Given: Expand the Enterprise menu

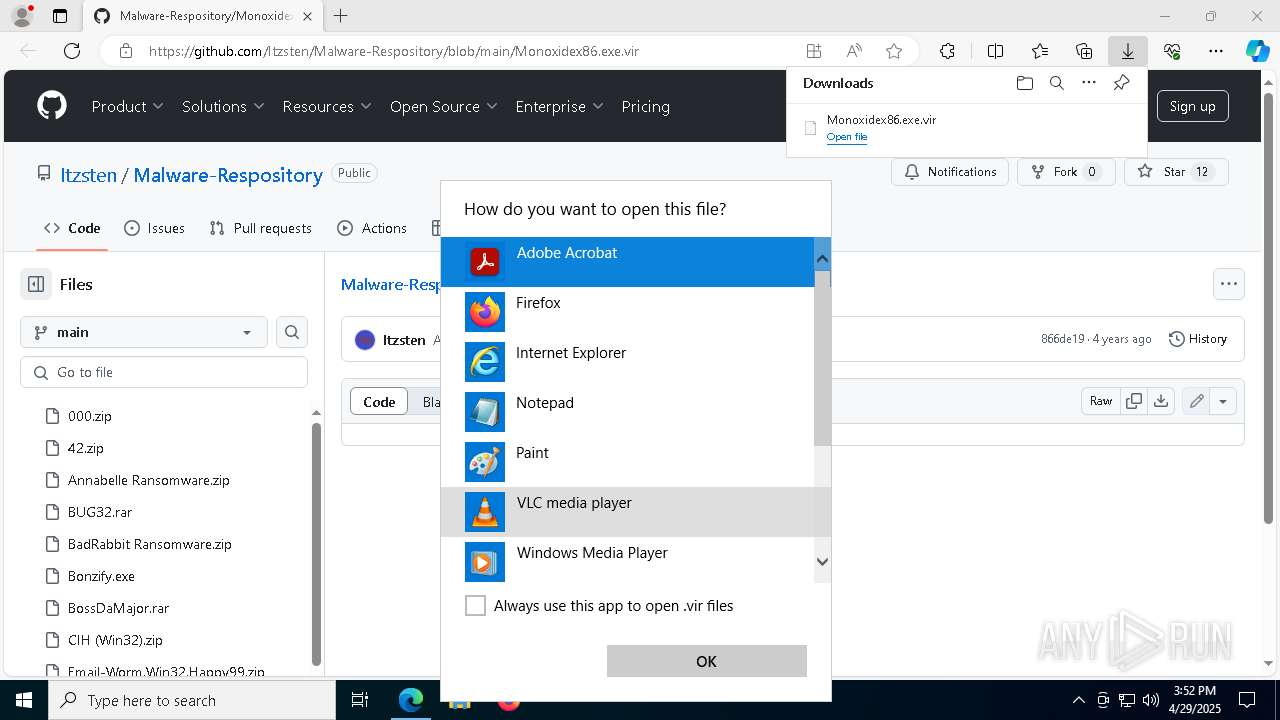Looking at the screenshot, I should [x=559, y=106].
